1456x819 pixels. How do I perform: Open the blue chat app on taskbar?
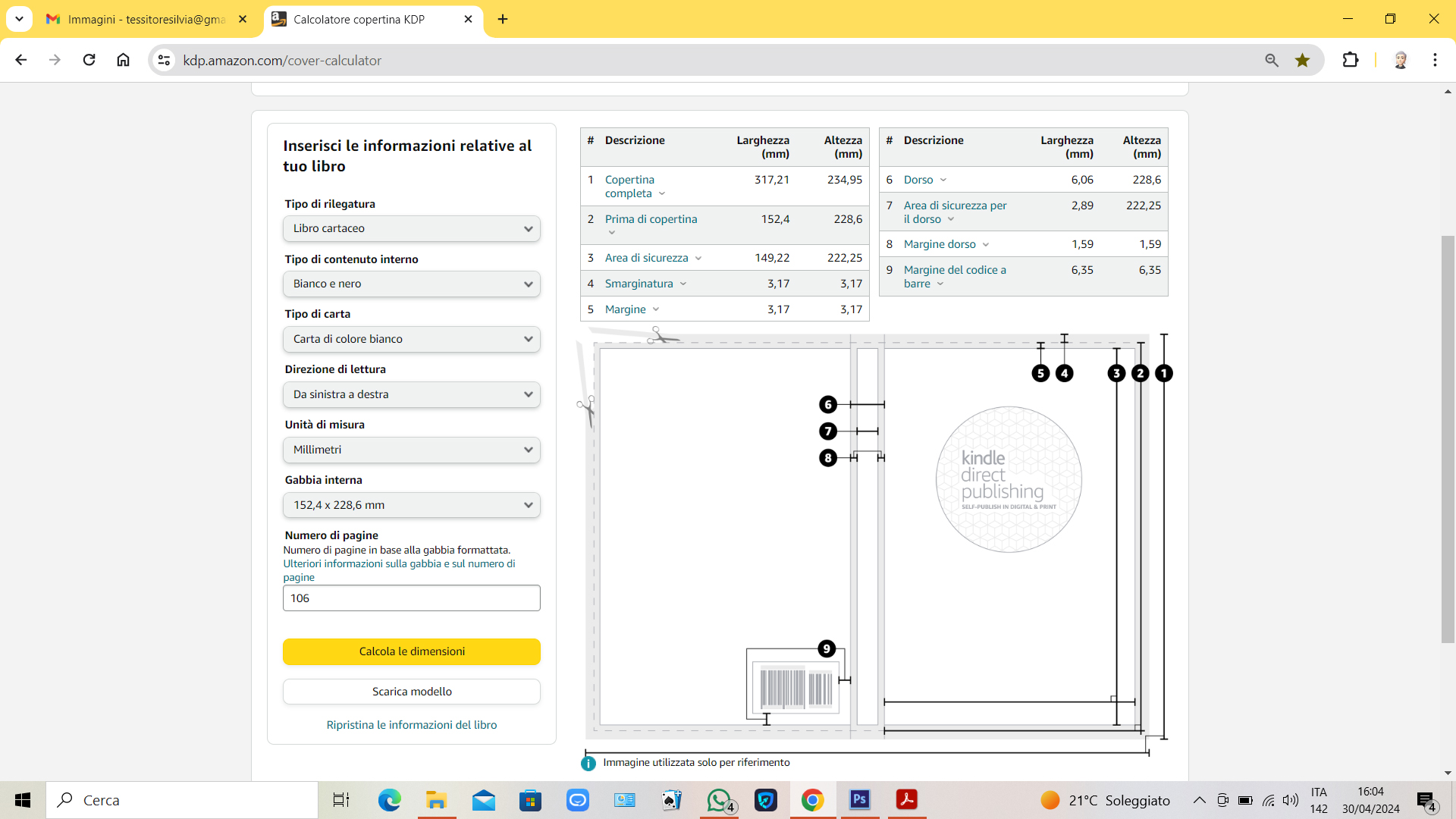click(577, 800)
